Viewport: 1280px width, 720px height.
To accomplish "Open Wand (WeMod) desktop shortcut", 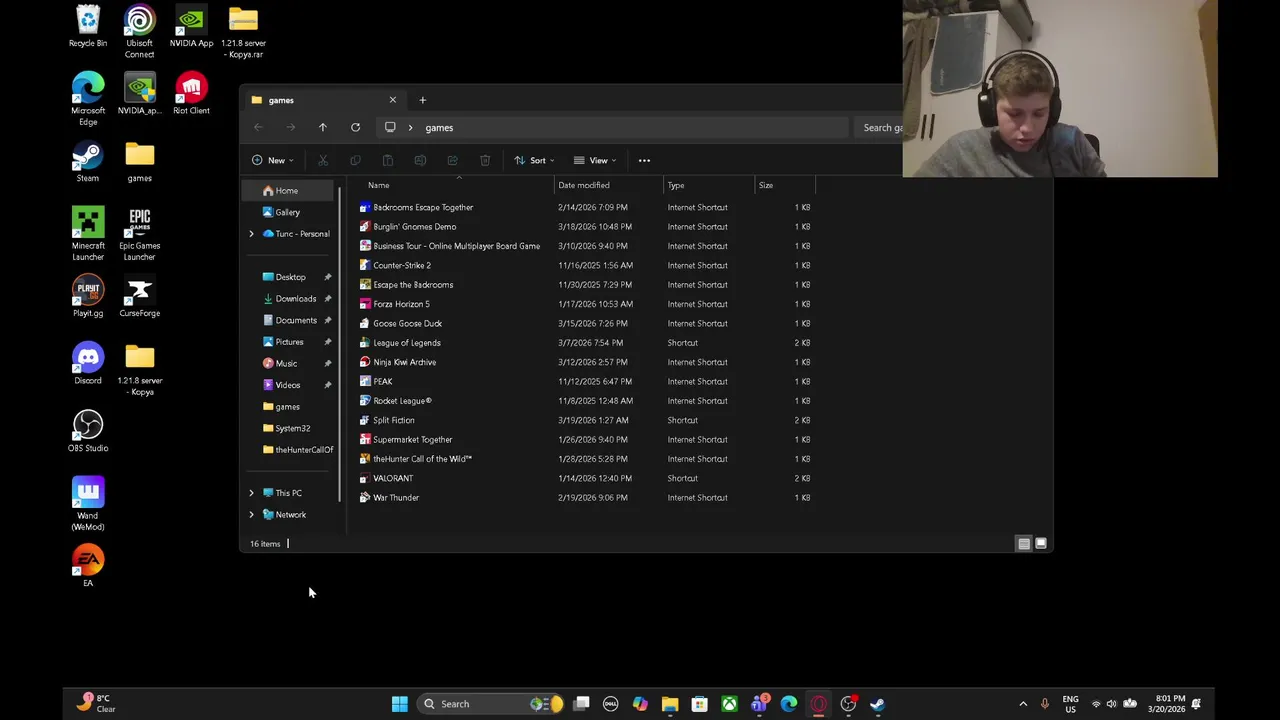I will pyautogui.click(x=88, y=504).
